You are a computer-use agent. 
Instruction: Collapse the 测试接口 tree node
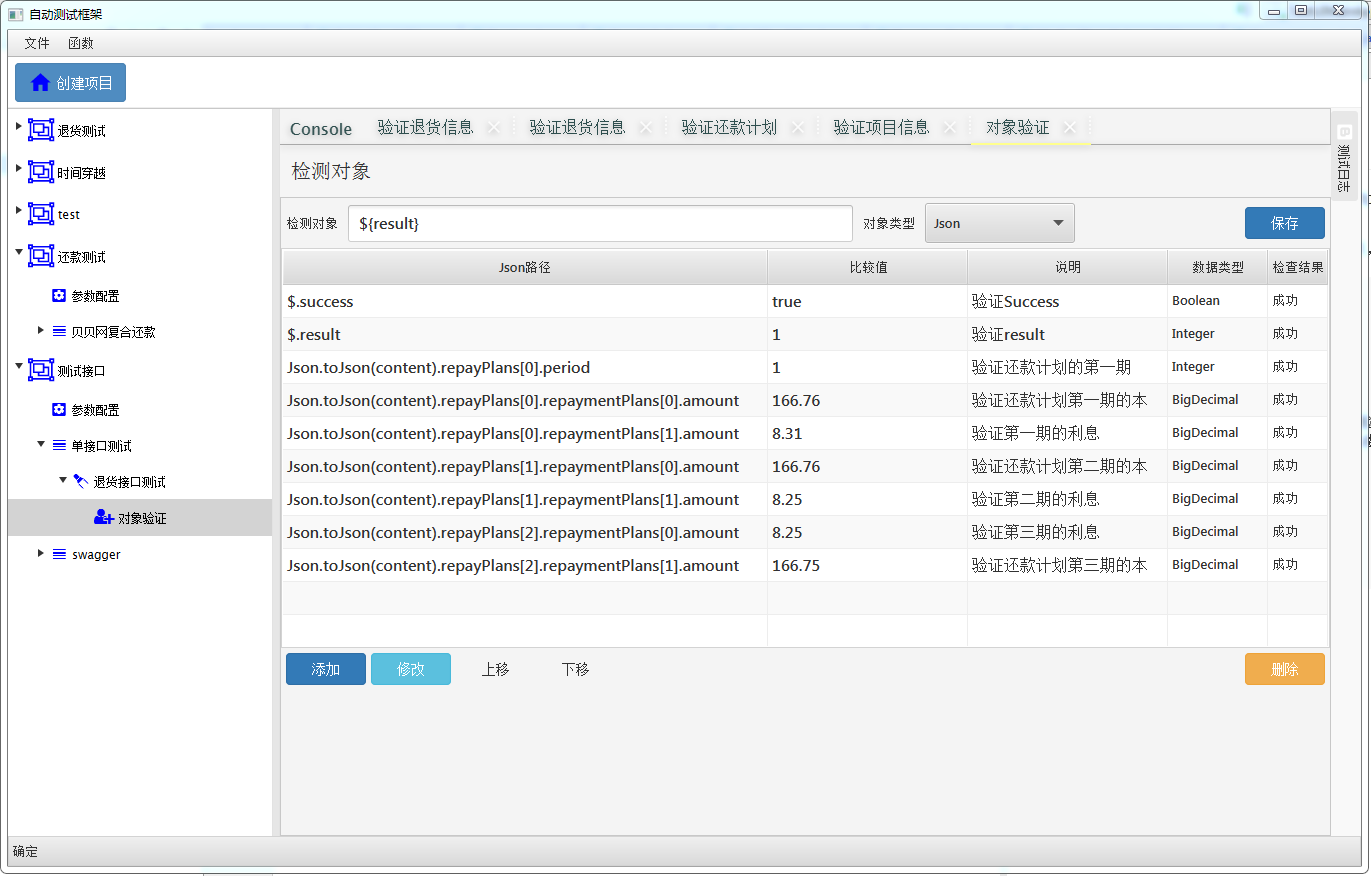click(19, 366)
